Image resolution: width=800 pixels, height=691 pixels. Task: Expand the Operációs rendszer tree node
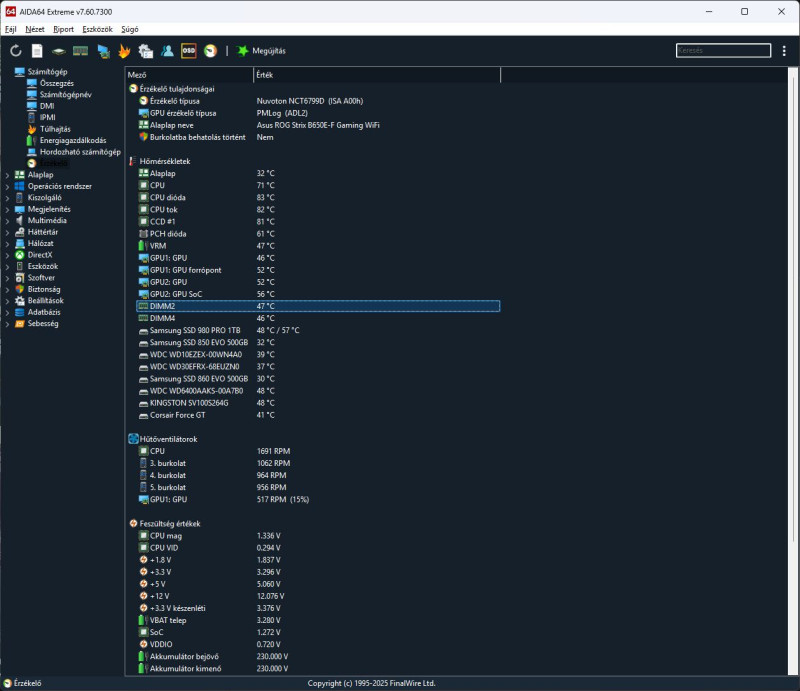tap(7, 186)
